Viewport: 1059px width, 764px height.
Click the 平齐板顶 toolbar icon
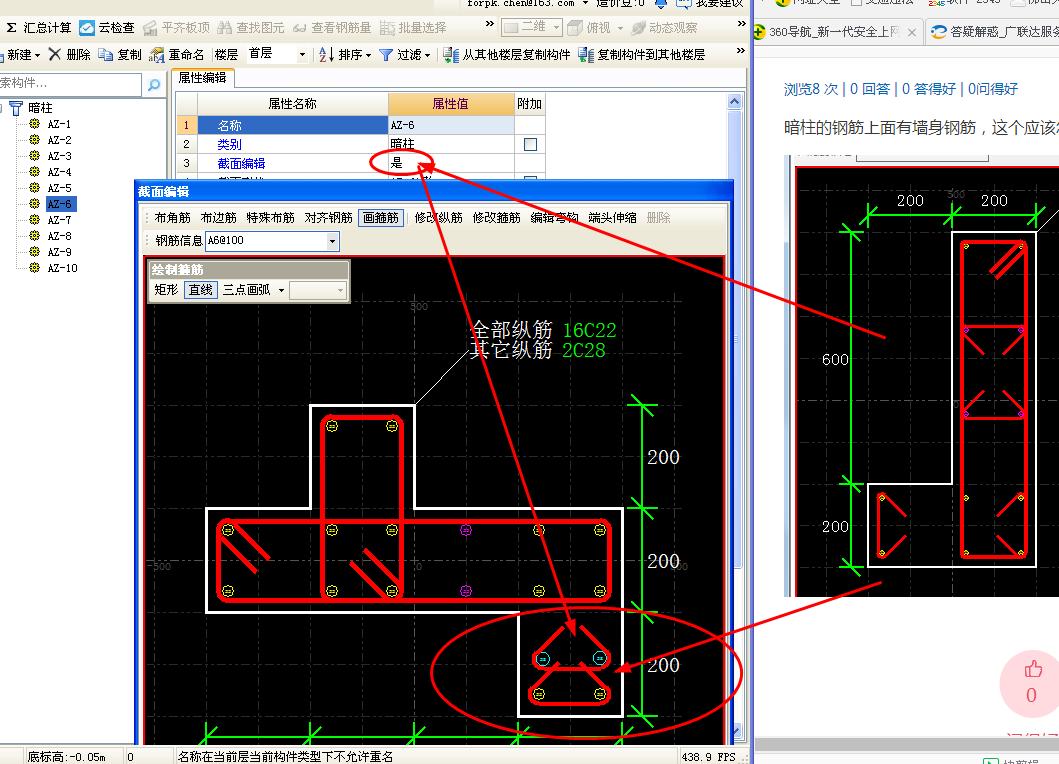coord(150,28)
